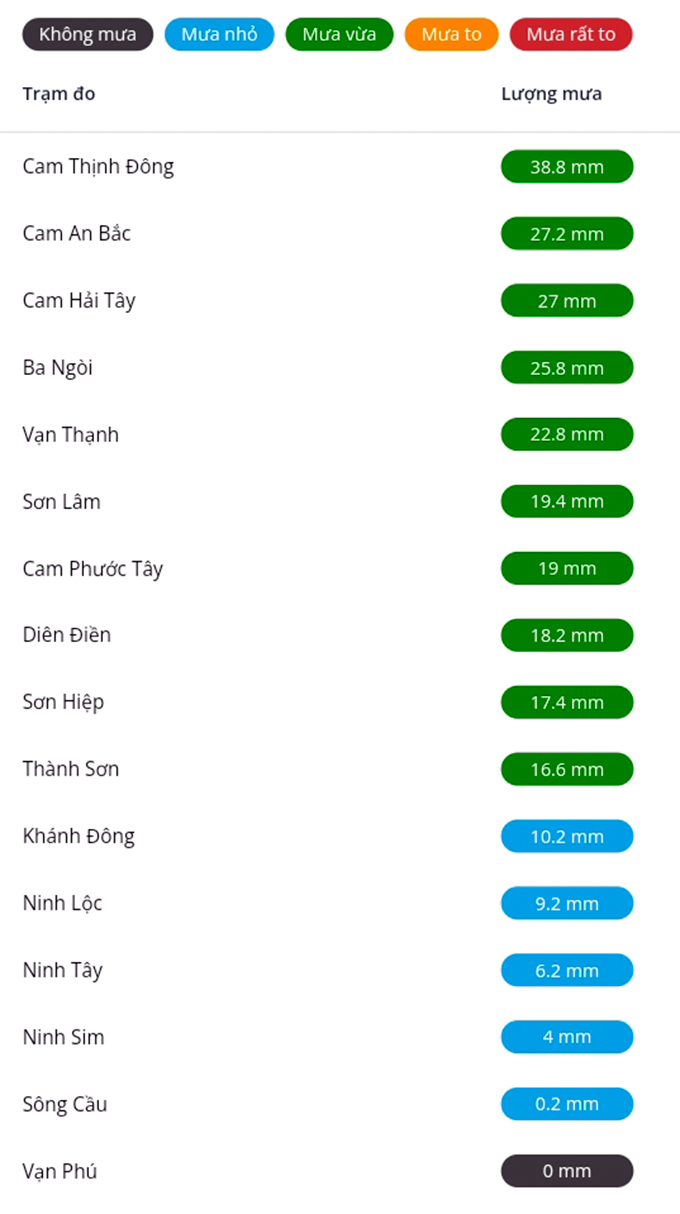Sort by 'Lượng mưa' column header
Image resolution: width=680 pixels, height=1214 pixels.
pos(551,94)
